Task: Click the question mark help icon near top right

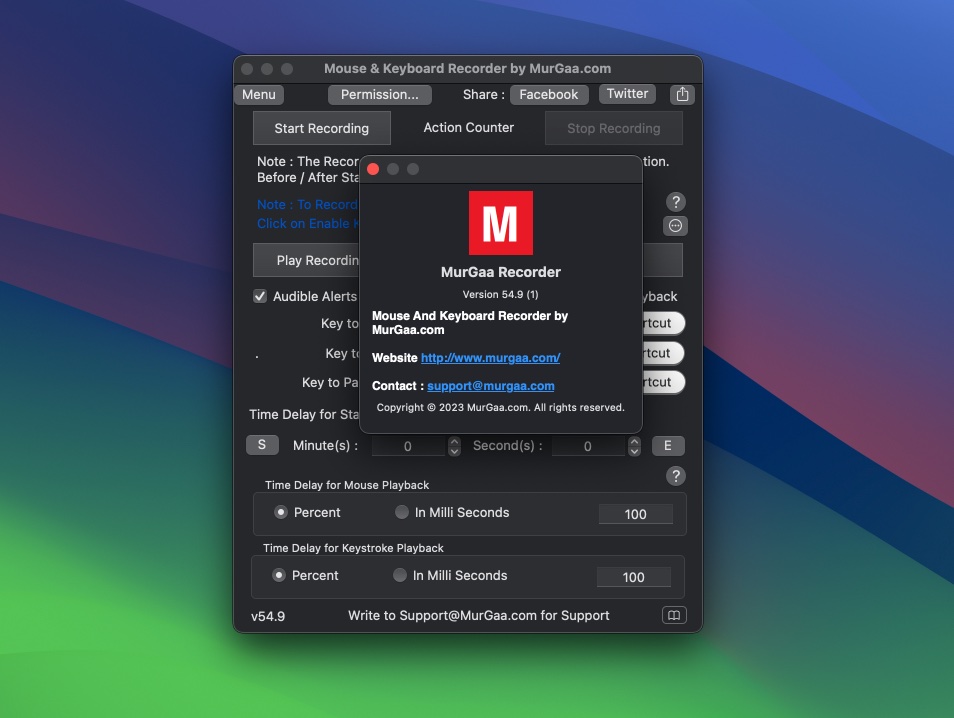Action: (676, 201)
